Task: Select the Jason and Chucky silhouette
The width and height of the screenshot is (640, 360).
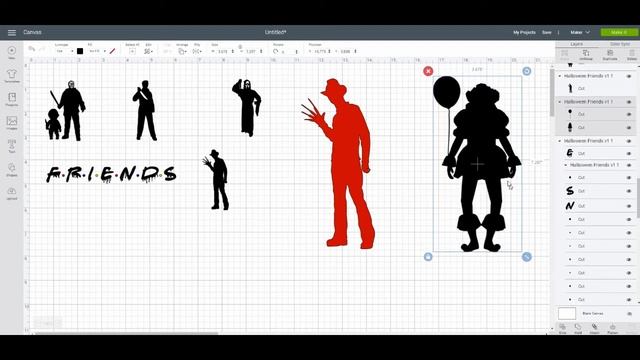Action: (65, 111)
